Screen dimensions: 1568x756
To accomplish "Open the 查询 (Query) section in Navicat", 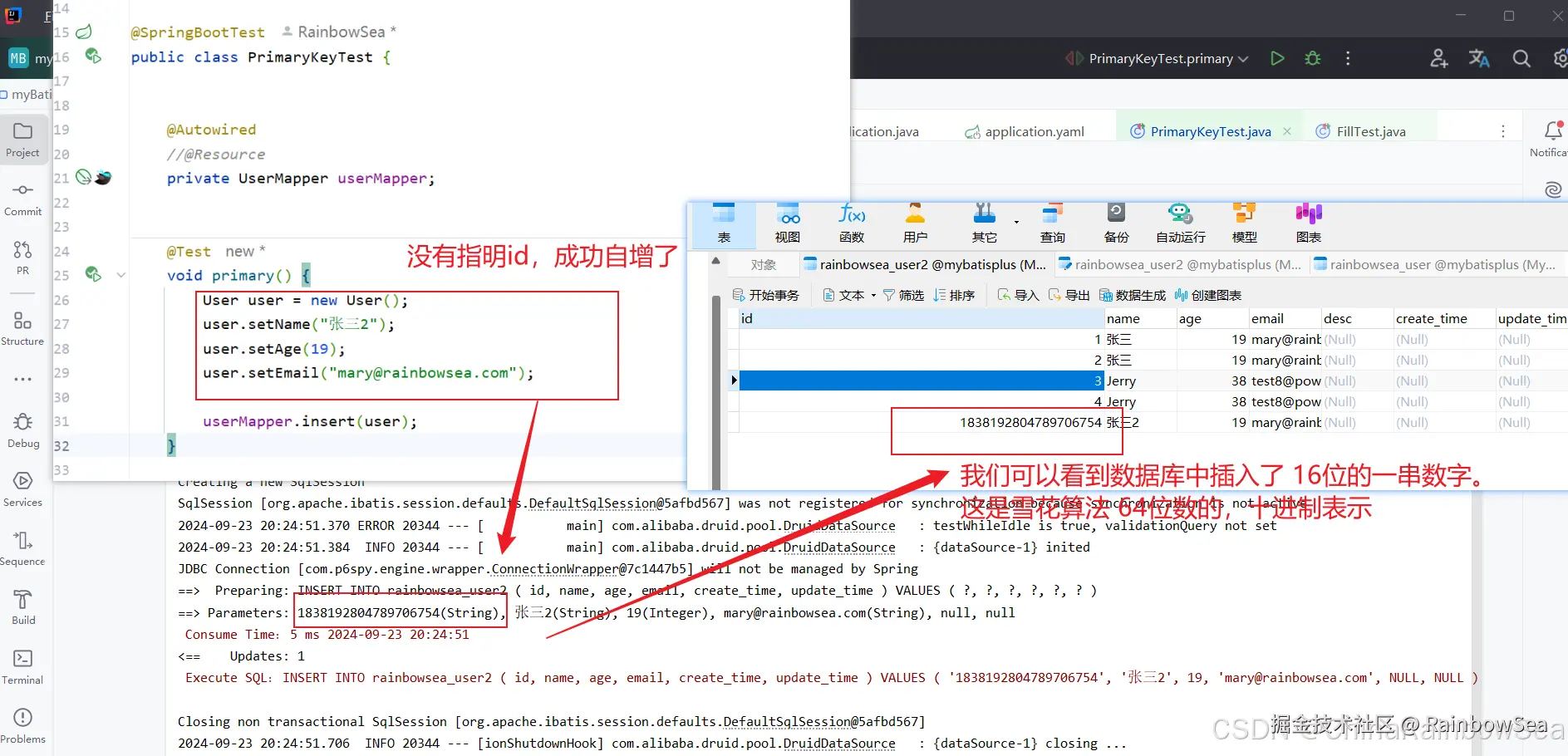I will (x=1053, y=222).
